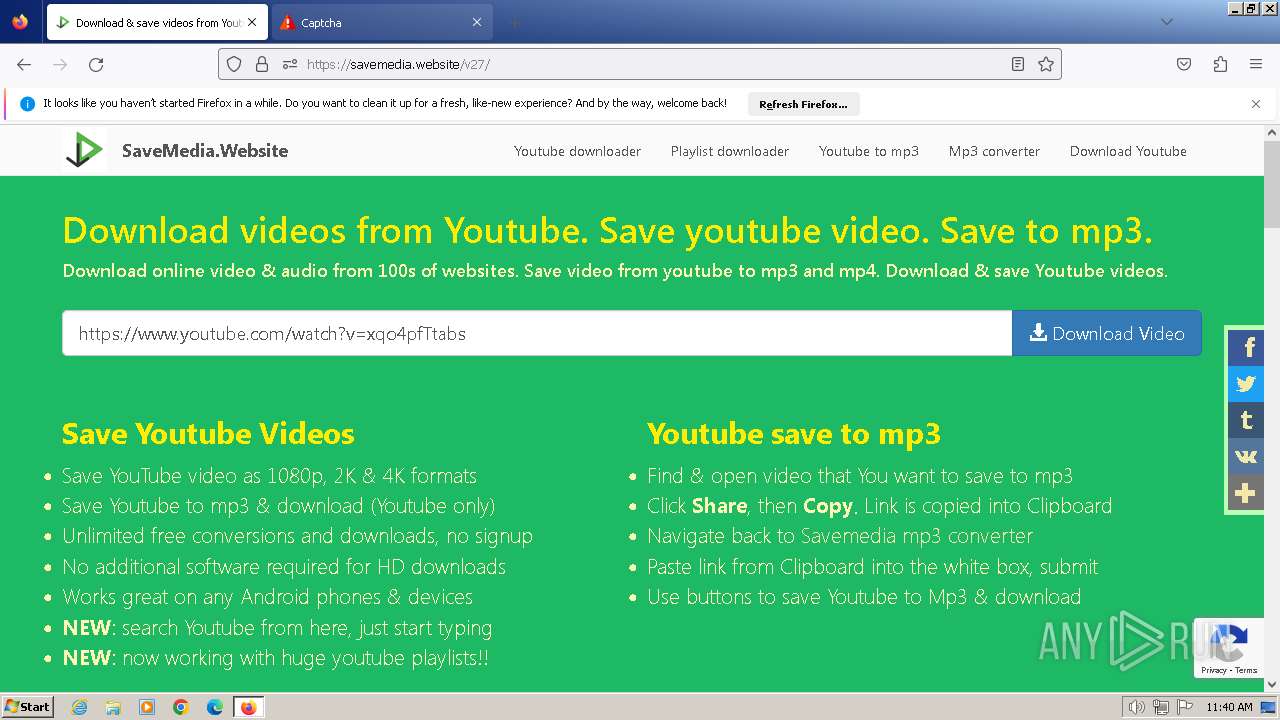Open Internet Explorer from the taskbar
The width and height of the screenshot is (1280, 720).
click(79, 707)
